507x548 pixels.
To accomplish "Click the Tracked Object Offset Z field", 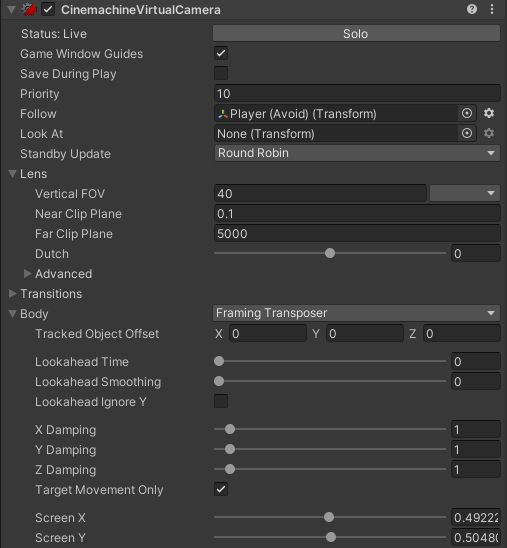I will coord(462,333).
